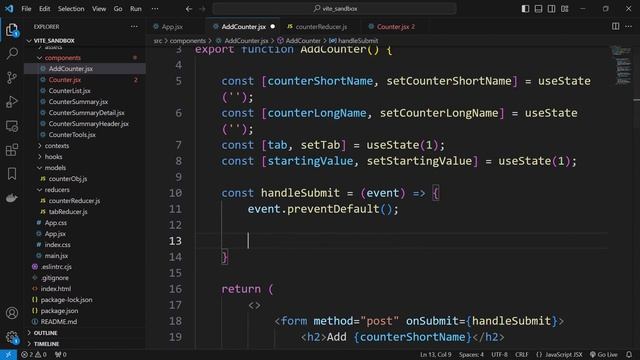The width and height of the screenshot is (640, 360).
Task: Click the remote window status bar icon
Action: pyautogui.click(x=8, y=355)
